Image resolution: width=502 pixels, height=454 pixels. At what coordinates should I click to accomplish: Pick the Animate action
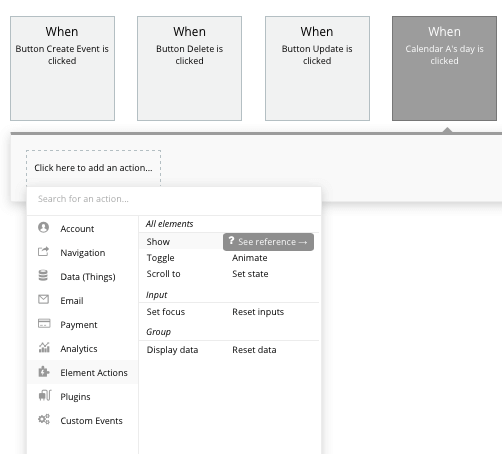249,258
